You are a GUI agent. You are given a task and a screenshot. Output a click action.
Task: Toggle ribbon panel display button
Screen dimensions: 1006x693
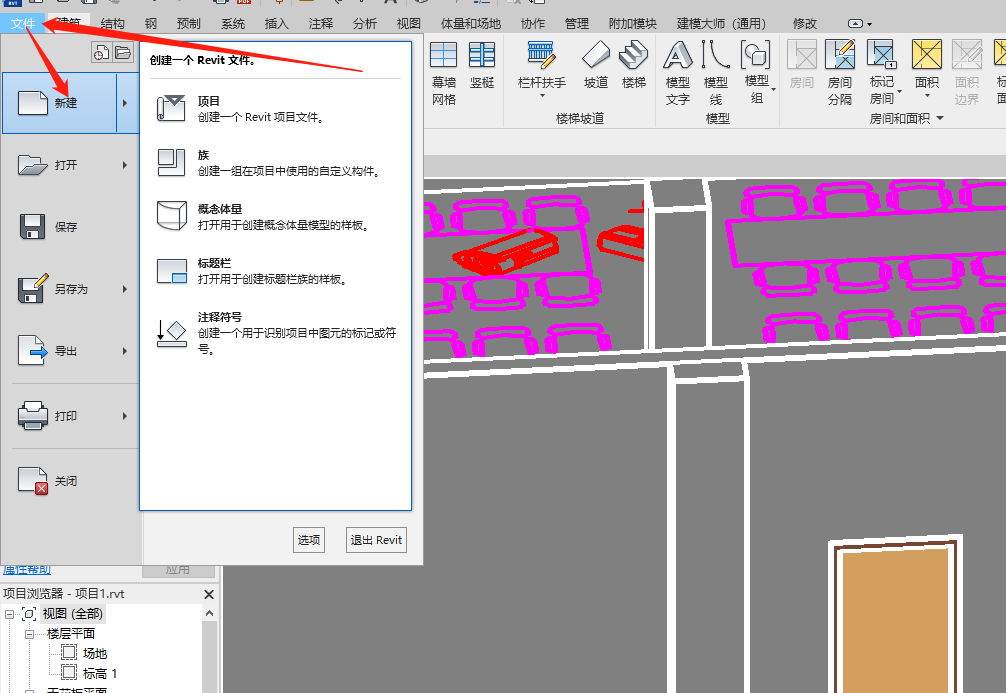coord(855,24)
